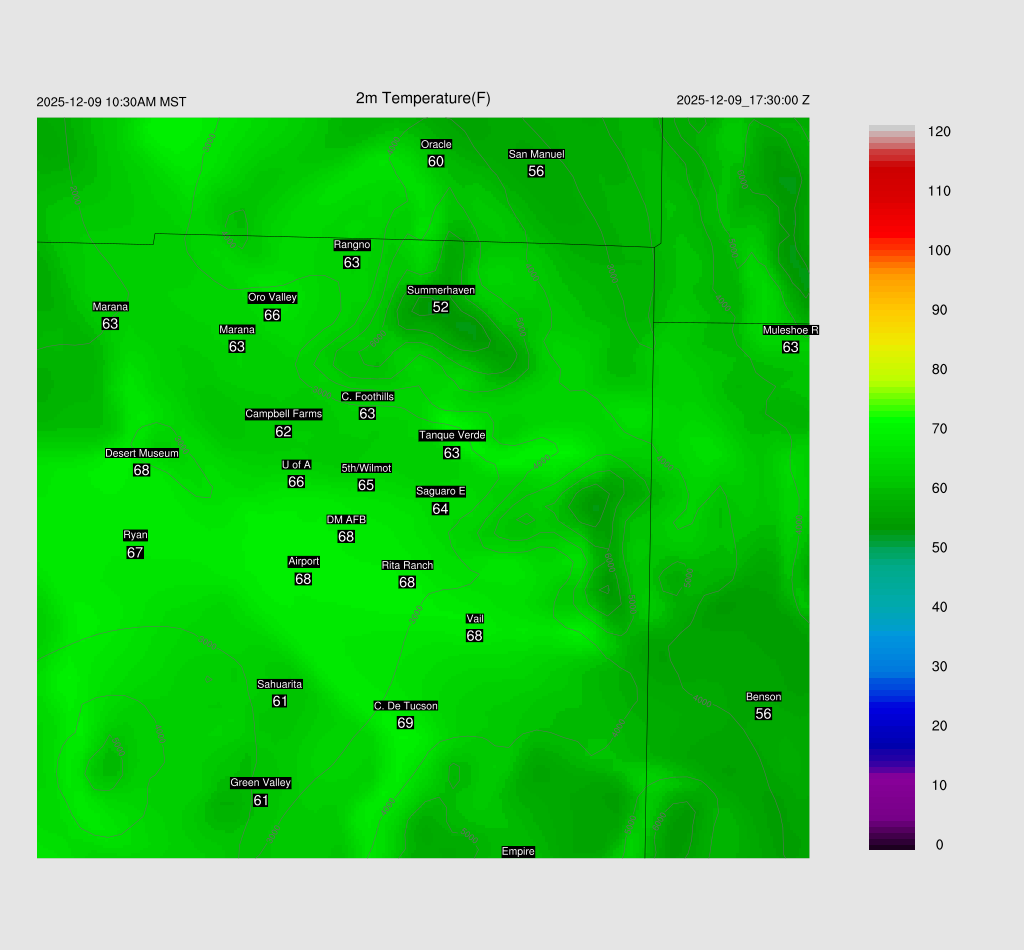The image size is (1024, 950).
Task: Select the Oracle station label
Action: [x=436, y=144]
